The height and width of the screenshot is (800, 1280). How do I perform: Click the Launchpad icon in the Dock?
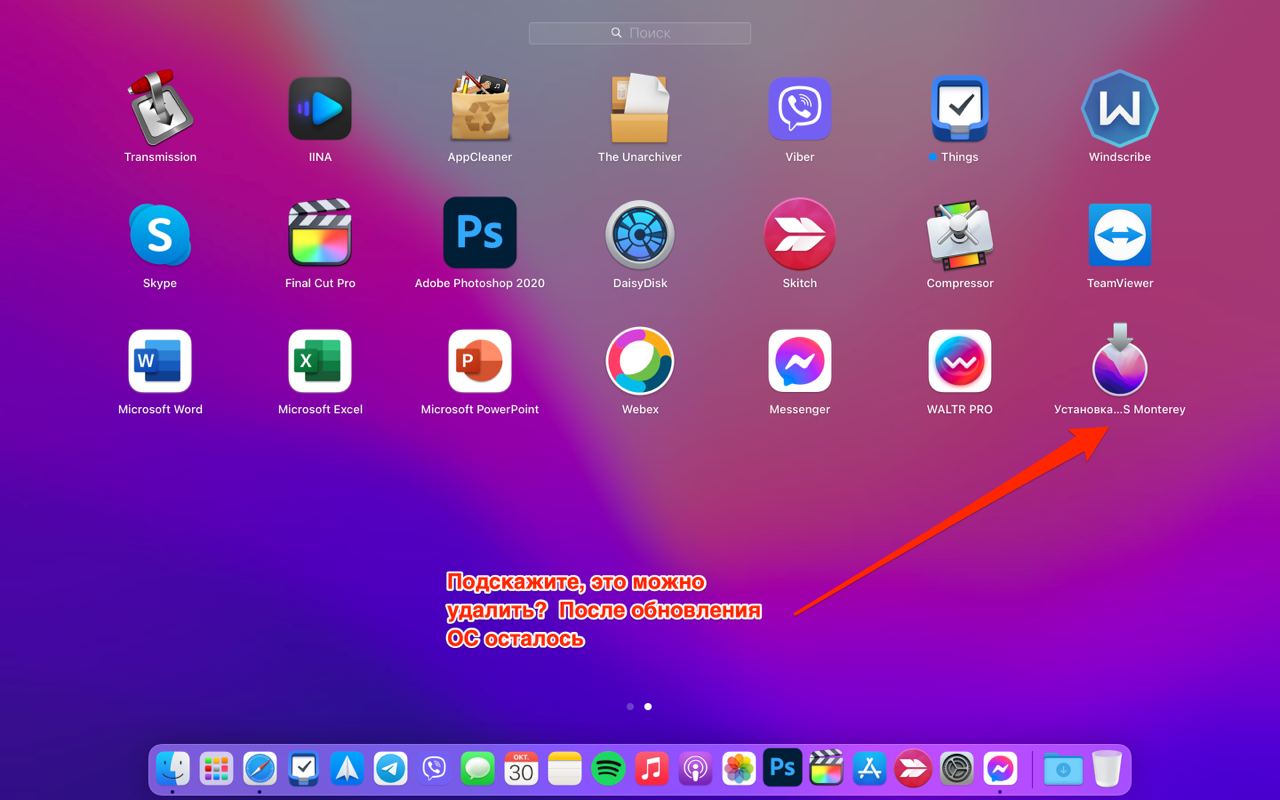click(216, 768)
